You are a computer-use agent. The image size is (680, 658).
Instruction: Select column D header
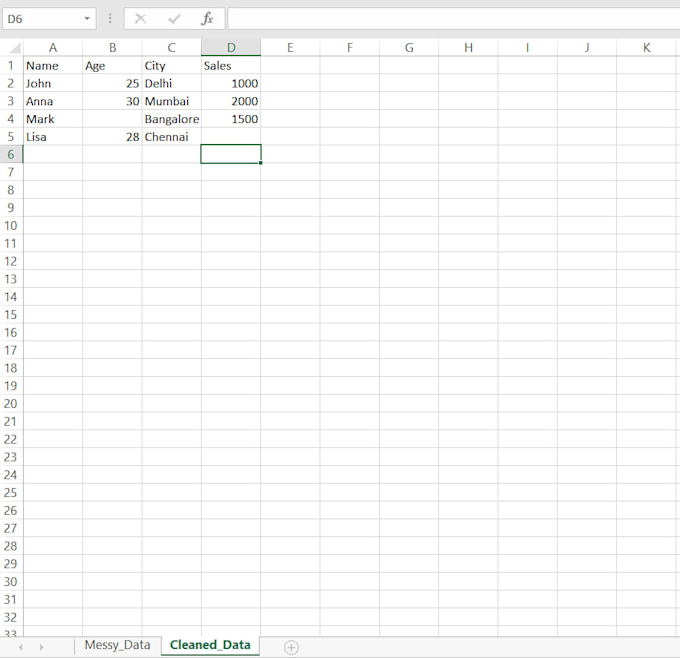231,47
